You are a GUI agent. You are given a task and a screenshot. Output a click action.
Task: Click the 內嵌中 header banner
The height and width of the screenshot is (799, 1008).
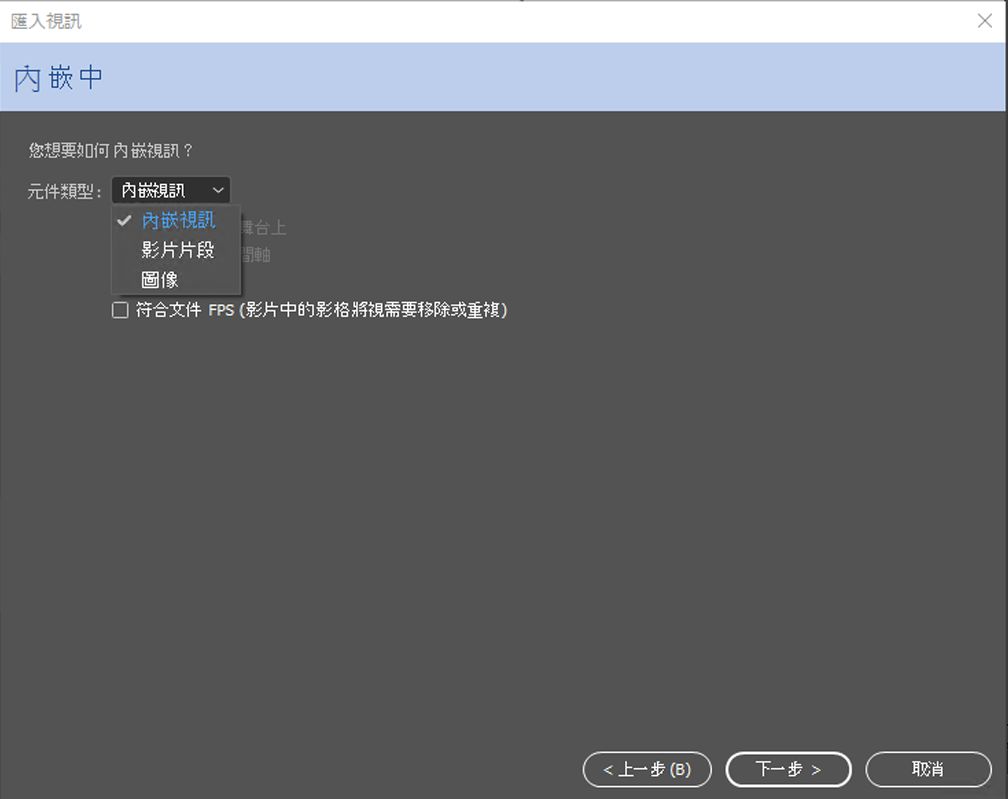coord(57,77)
